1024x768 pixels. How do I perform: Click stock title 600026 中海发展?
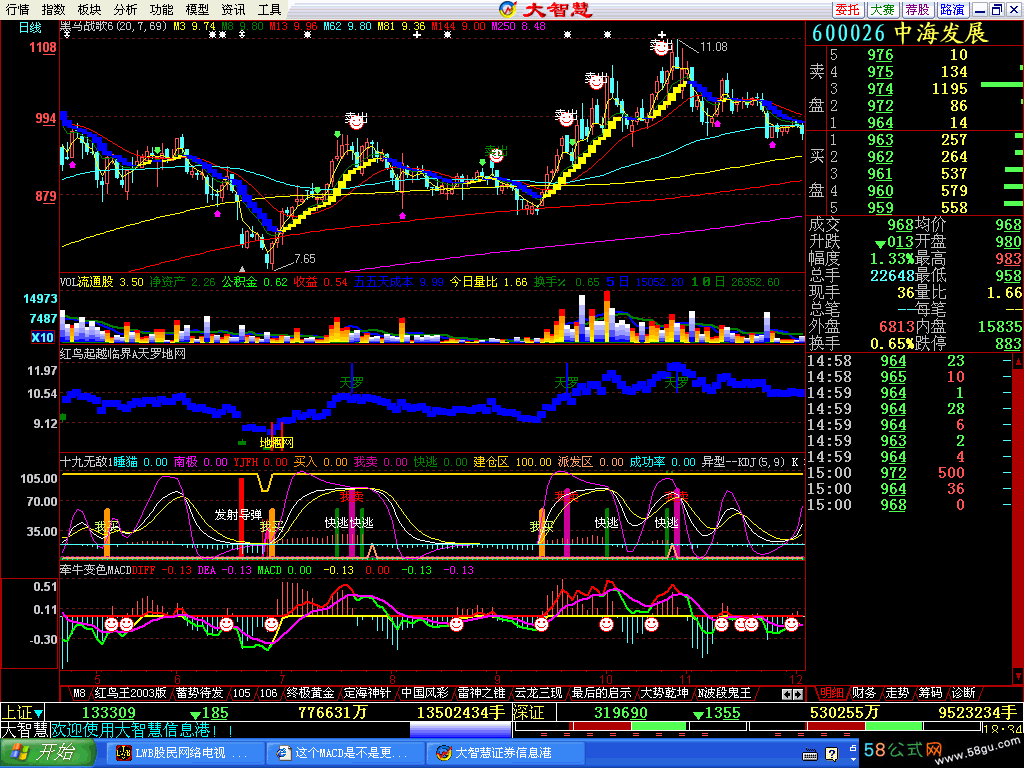[900, 34]
